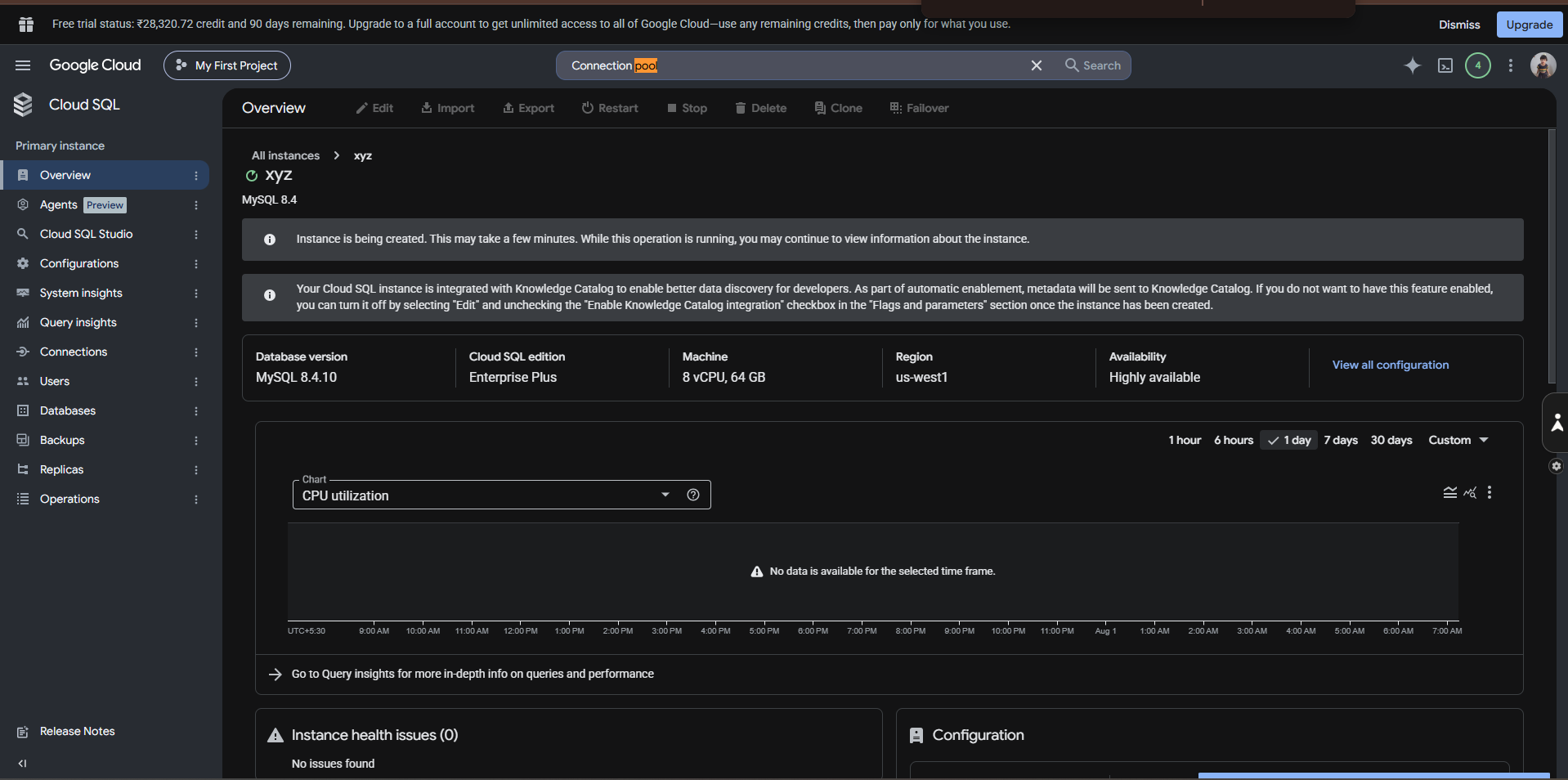Image resolution: width=1568 pixels, height=780 pixels.
Task: Click the Upgrade button
Action: 1530,25
